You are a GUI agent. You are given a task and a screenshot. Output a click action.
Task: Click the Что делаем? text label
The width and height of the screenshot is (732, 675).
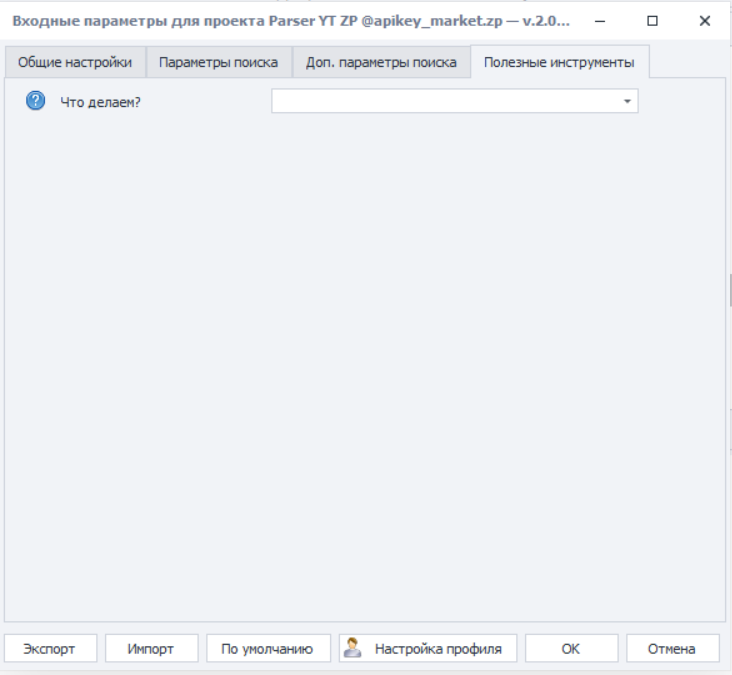101,102
